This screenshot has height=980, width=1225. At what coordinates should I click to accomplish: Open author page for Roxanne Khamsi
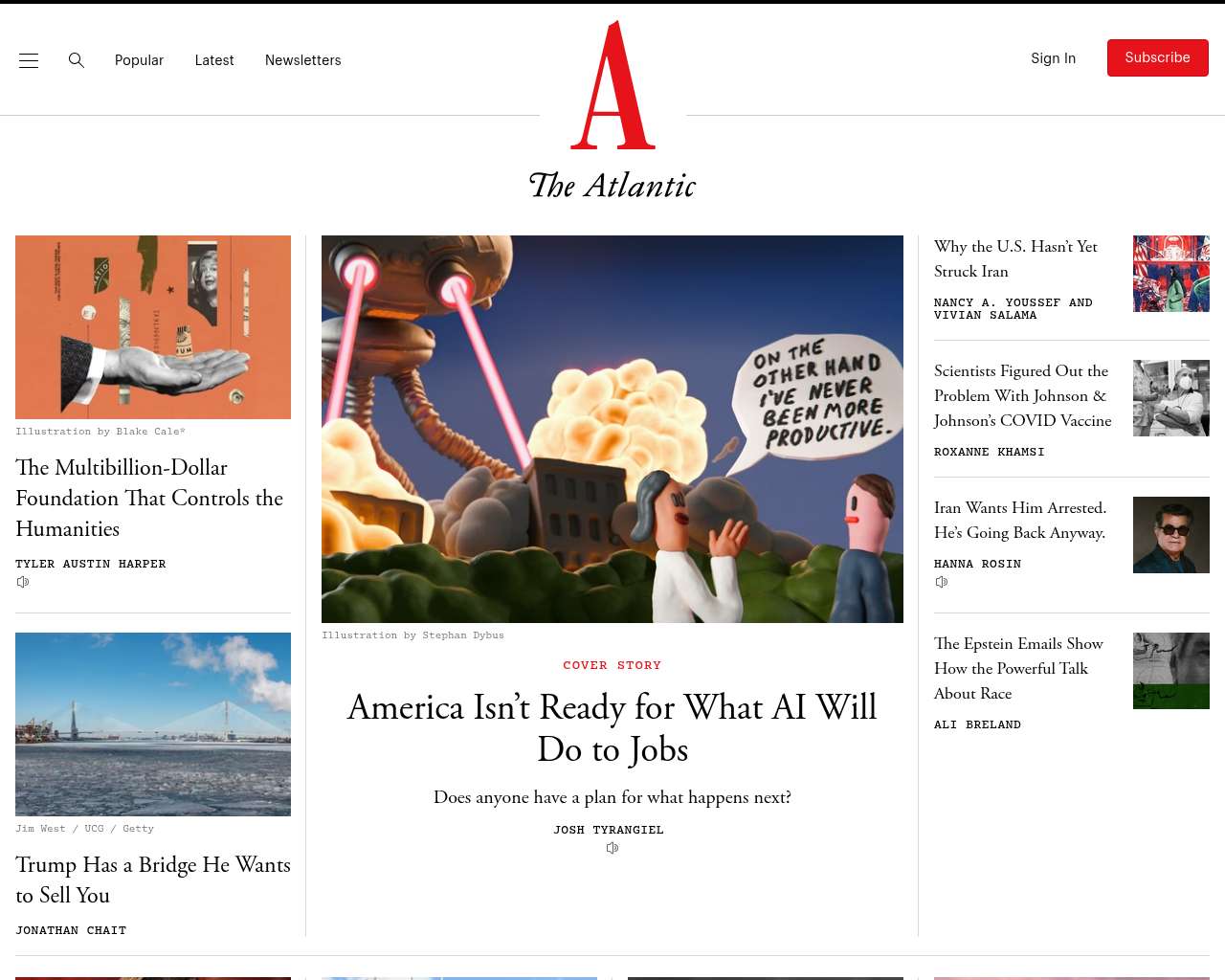990,452
